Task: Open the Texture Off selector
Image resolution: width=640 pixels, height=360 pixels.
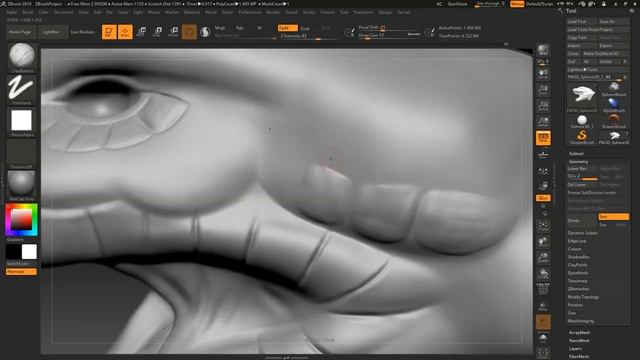Action: [22, 154]
